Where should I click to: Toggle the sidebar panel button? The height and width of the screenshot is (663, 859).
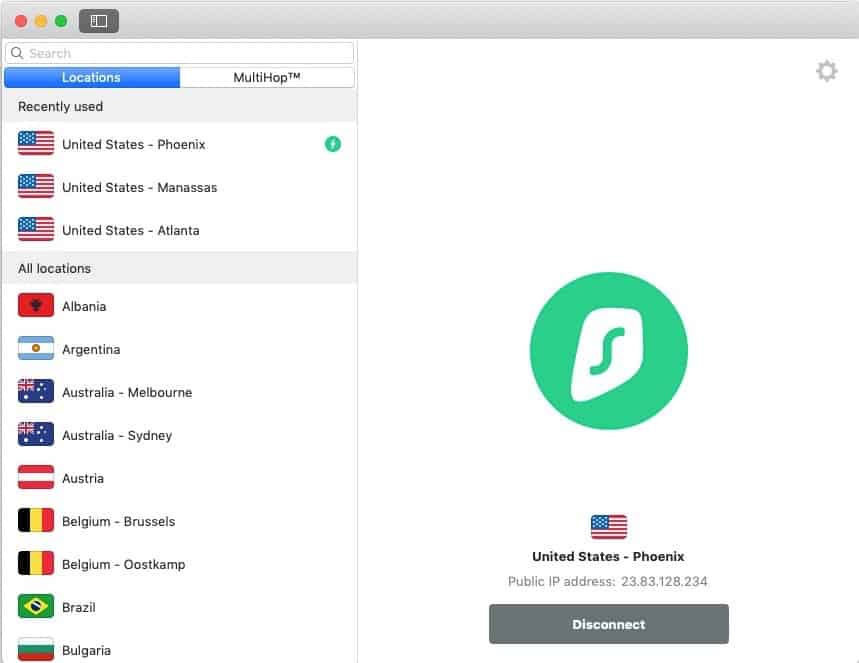(x=99, y=21)
